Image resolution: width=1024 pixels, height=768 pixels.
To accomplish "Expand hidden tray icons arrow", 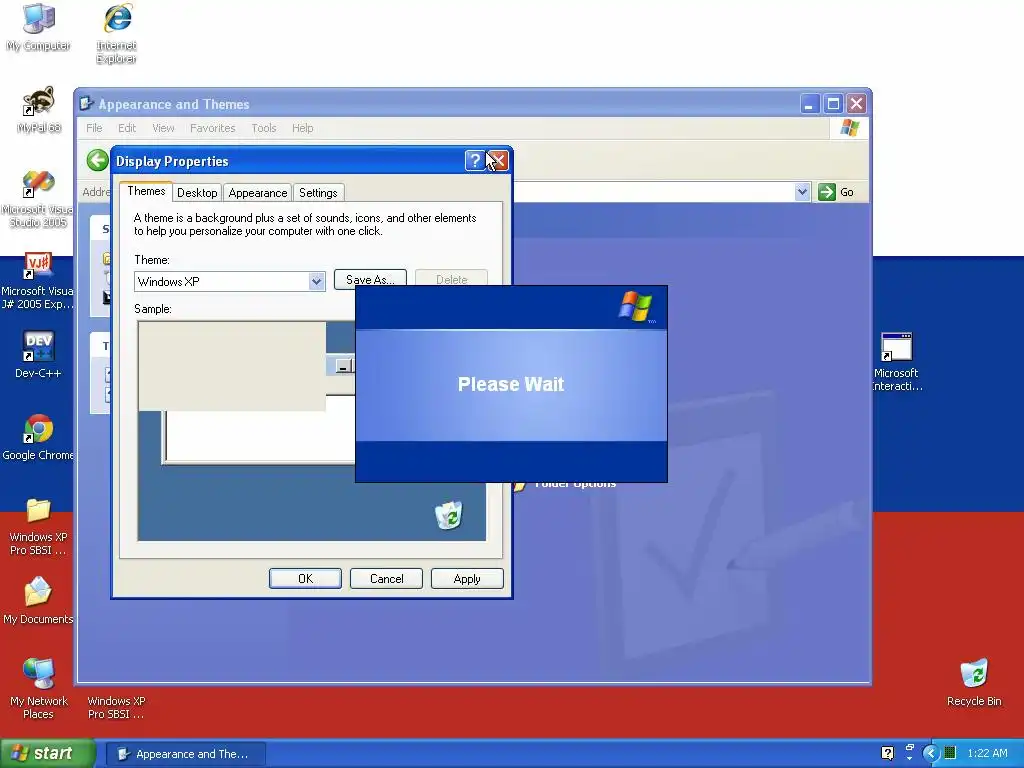I will (931, 753).
